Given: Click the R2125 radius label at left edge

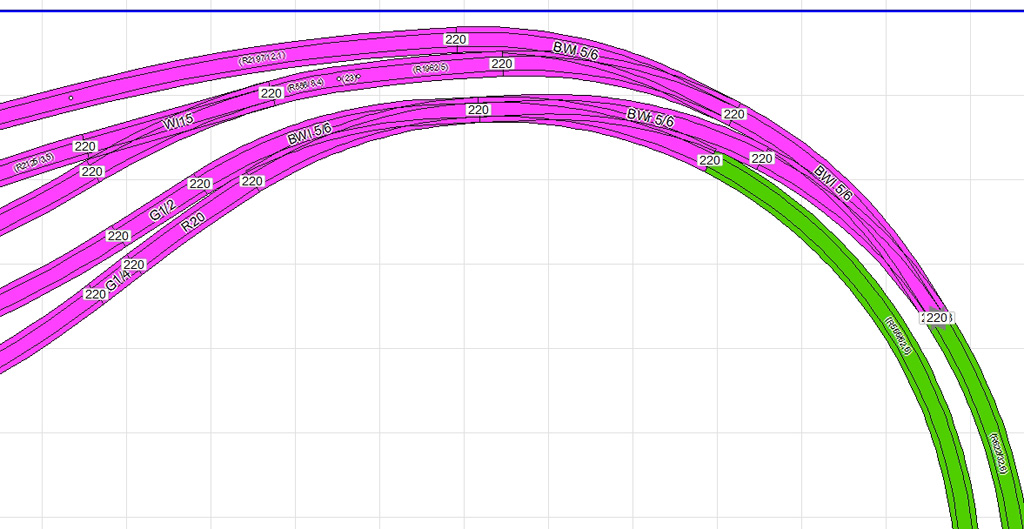Looking at the screenshot, I should click(33, 163).
